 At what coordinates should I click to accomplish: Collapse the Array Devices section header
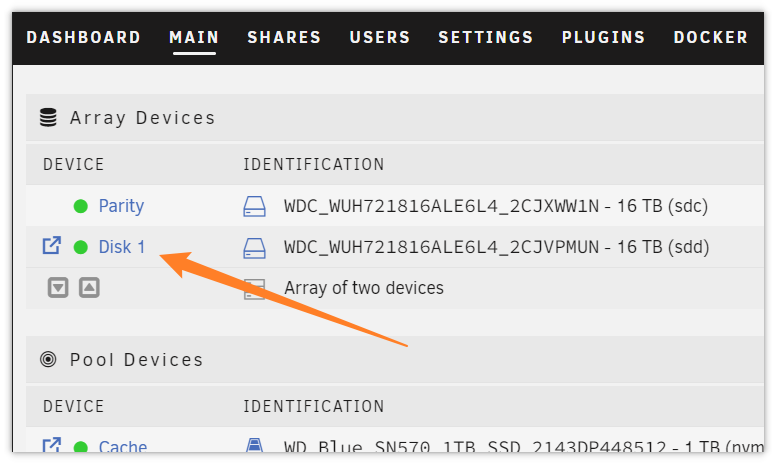pos(394,118)
